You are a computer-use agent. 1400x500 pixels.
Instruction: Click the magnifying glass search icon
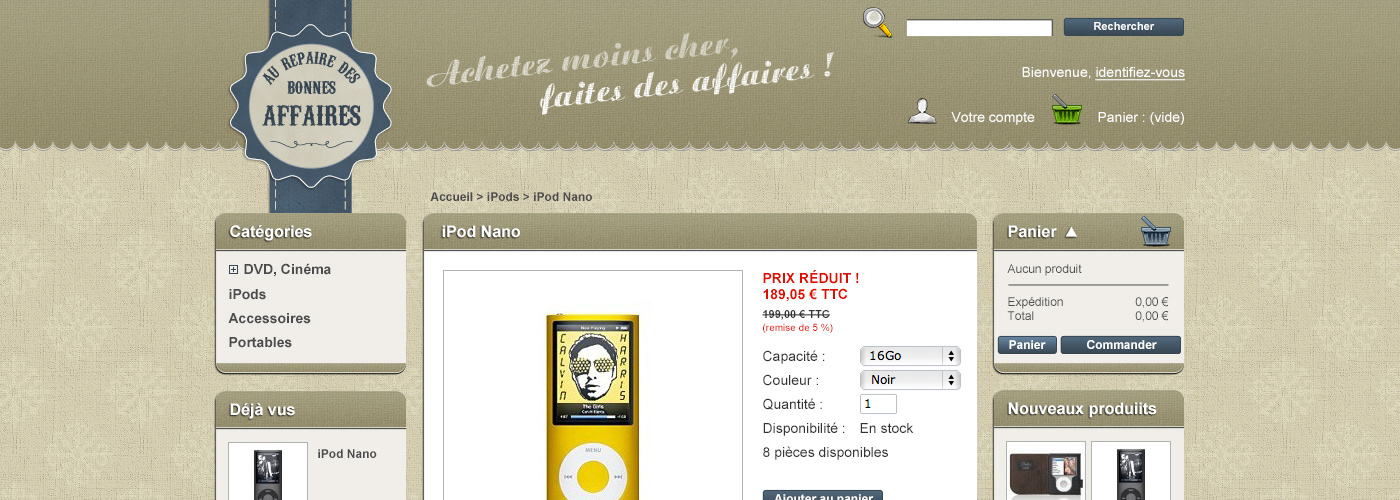click(x=877, y=22)
